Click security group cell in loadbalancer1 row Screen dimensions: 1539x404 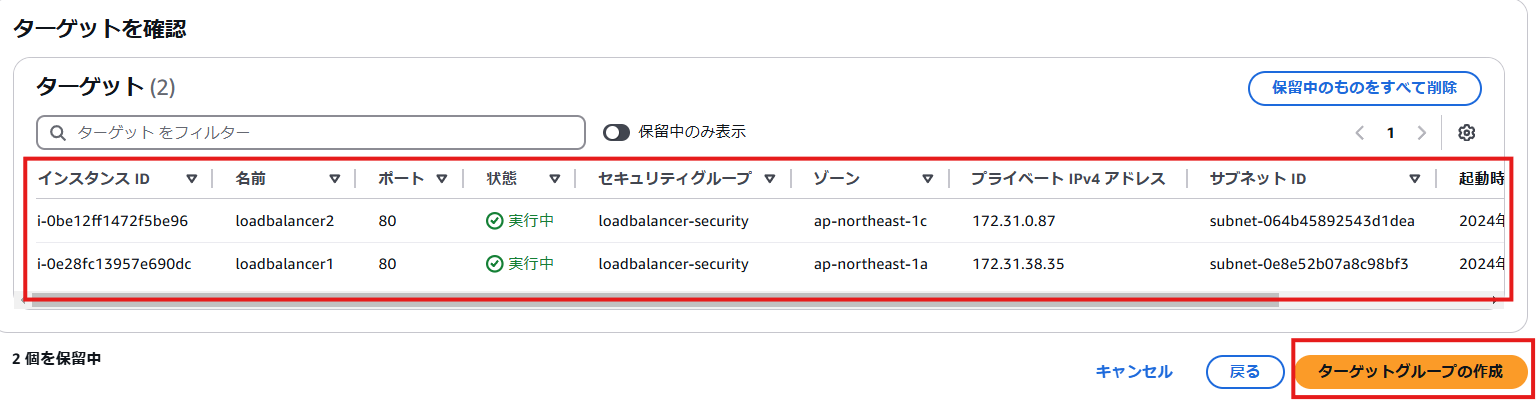point(673,264)
